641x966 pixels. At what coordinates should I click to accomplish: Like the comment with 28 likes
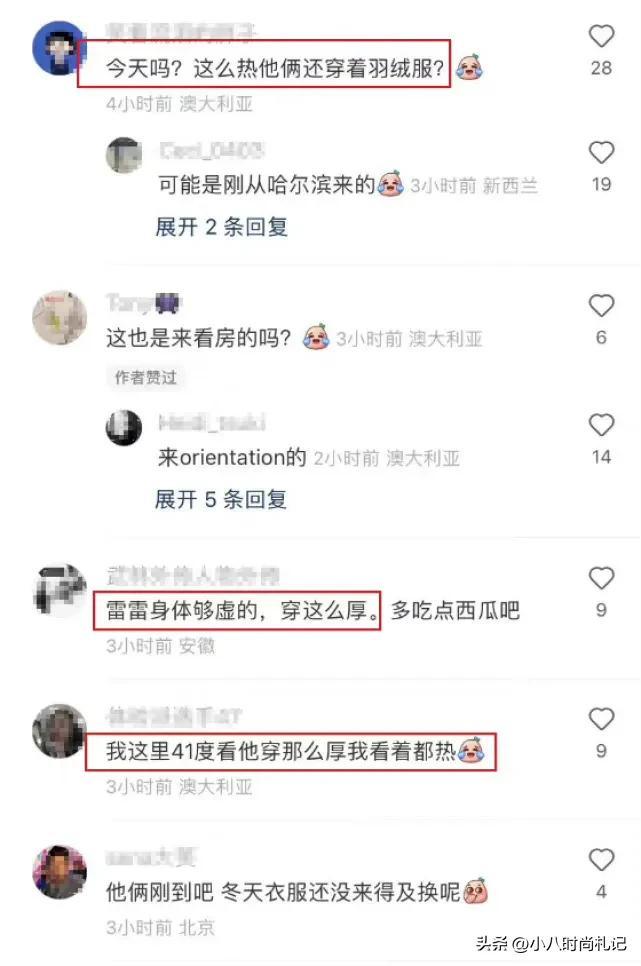pyautogui.click(x=601, y=36)
